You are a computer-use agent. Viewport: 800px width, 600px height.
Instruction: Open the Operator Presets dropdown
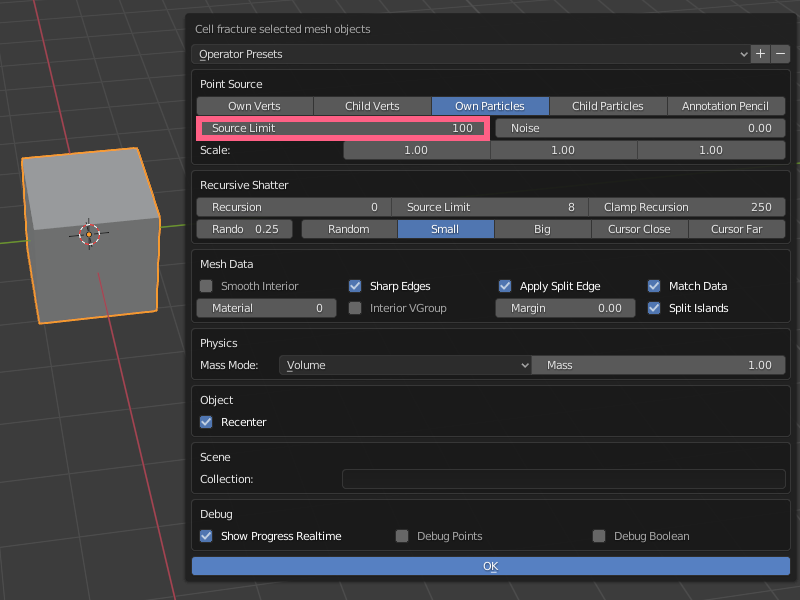click(x=470, y=54)
